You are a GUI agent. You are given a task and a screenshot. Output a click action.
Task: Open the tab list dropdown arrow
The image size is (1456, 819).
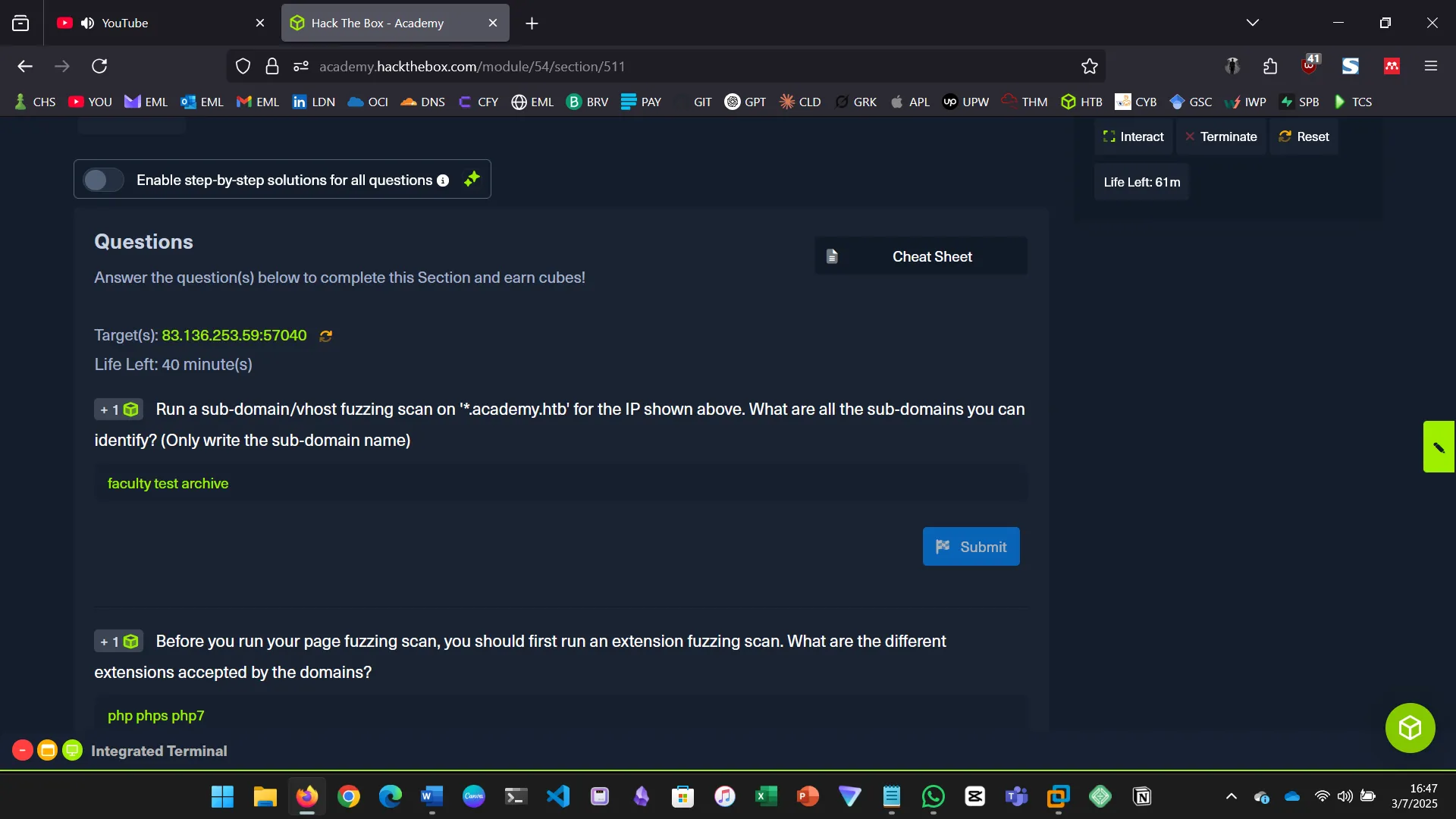(1254, 23)
